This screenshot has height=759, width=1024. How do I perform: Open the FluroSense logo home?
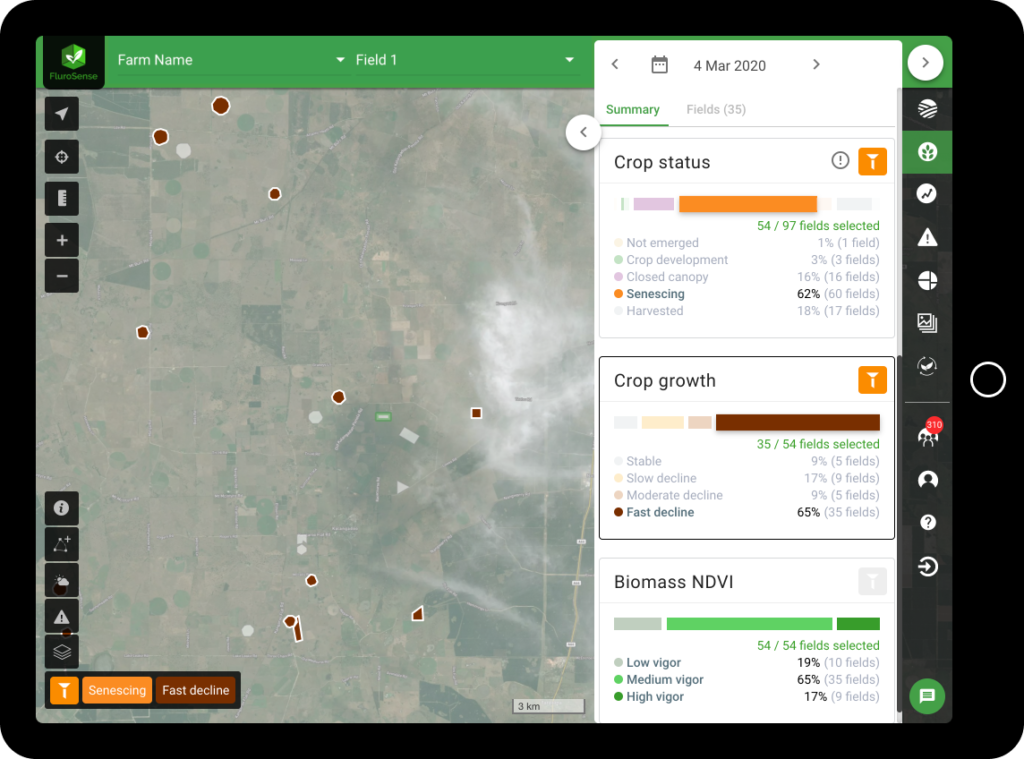click(x=73, y=62)
